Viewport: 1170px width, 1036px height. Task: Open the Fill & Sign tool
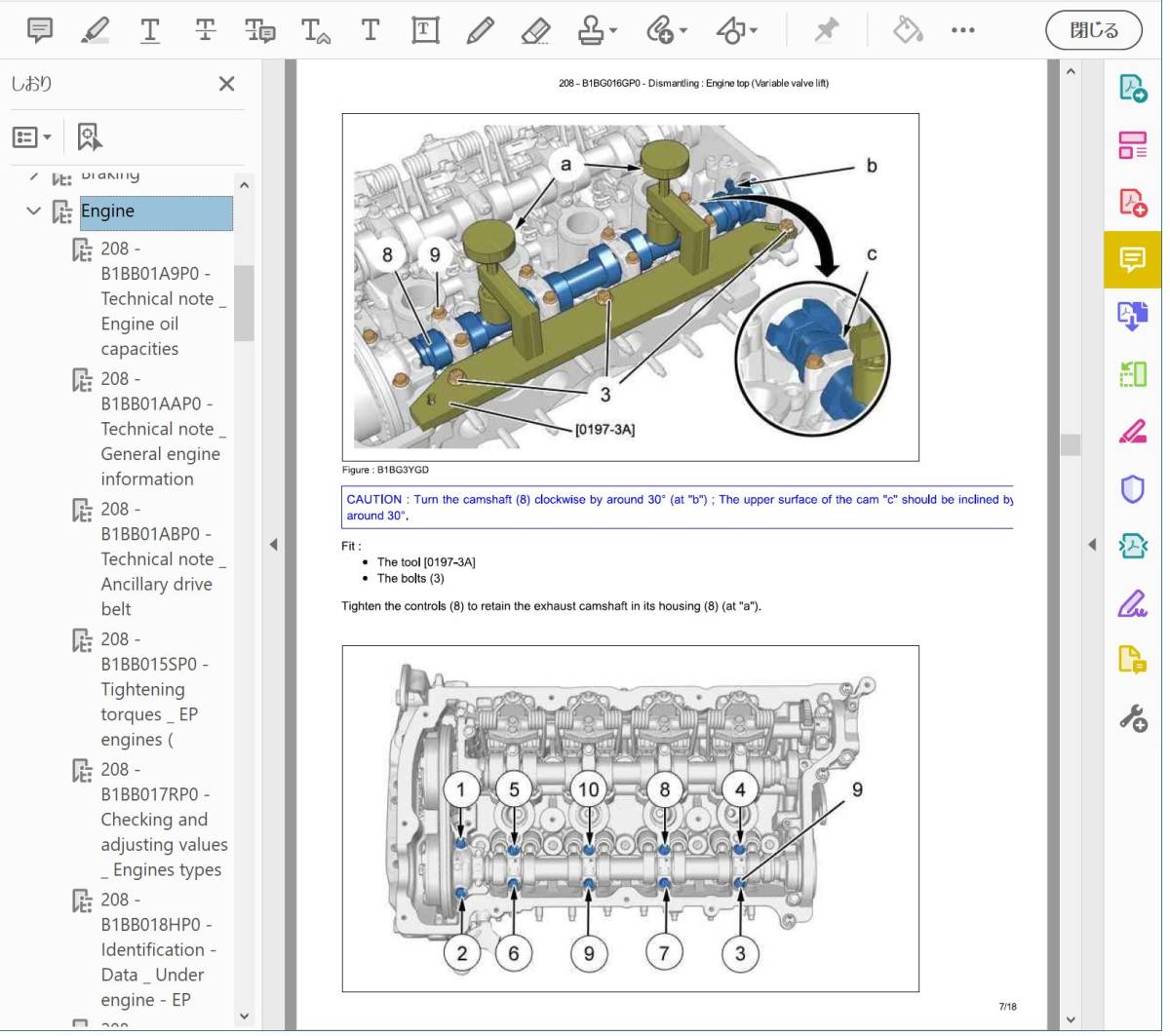1132,603
